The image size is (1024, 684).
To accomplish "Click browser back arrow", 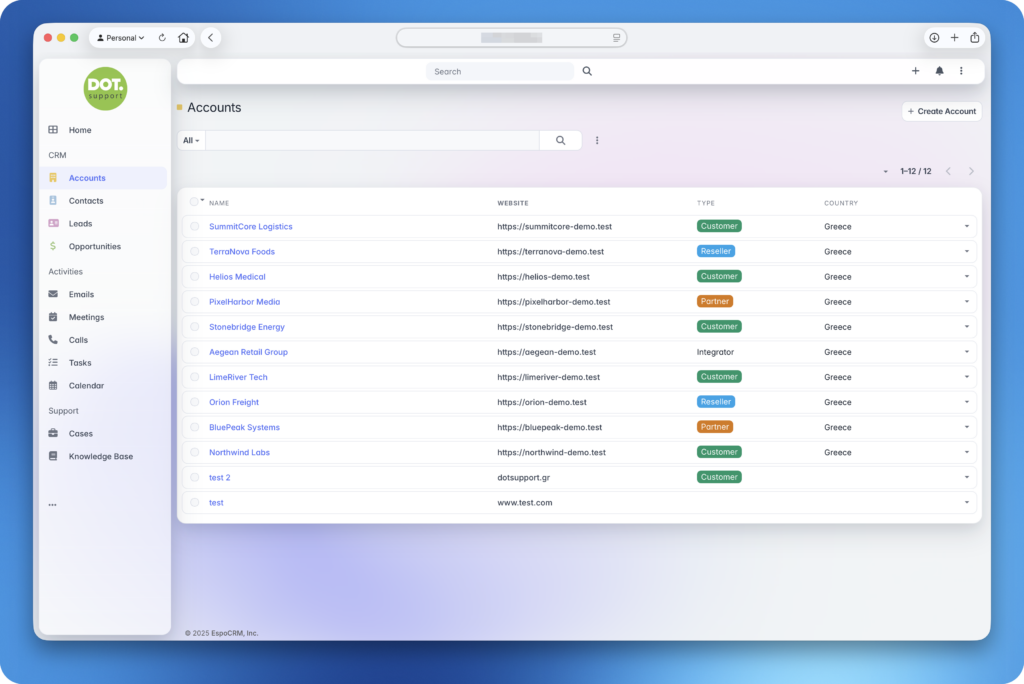I will pyautogui.click(x=210, y=38).
